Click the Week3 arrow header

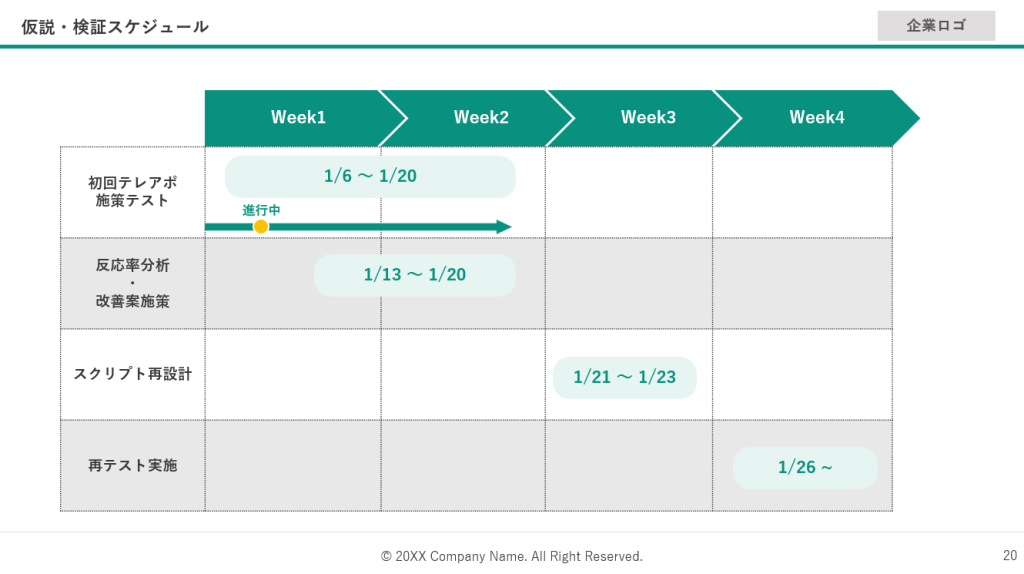pyautogui.click(x=648, y=118)
